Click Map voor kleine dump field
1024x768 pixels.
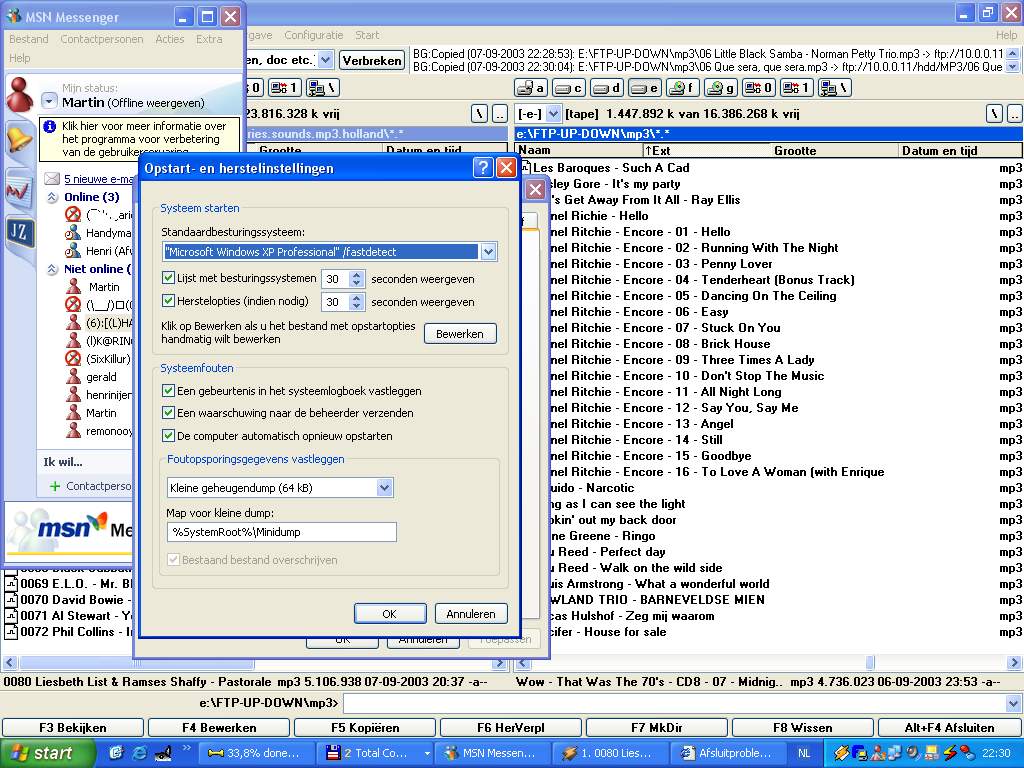[281, 532]
